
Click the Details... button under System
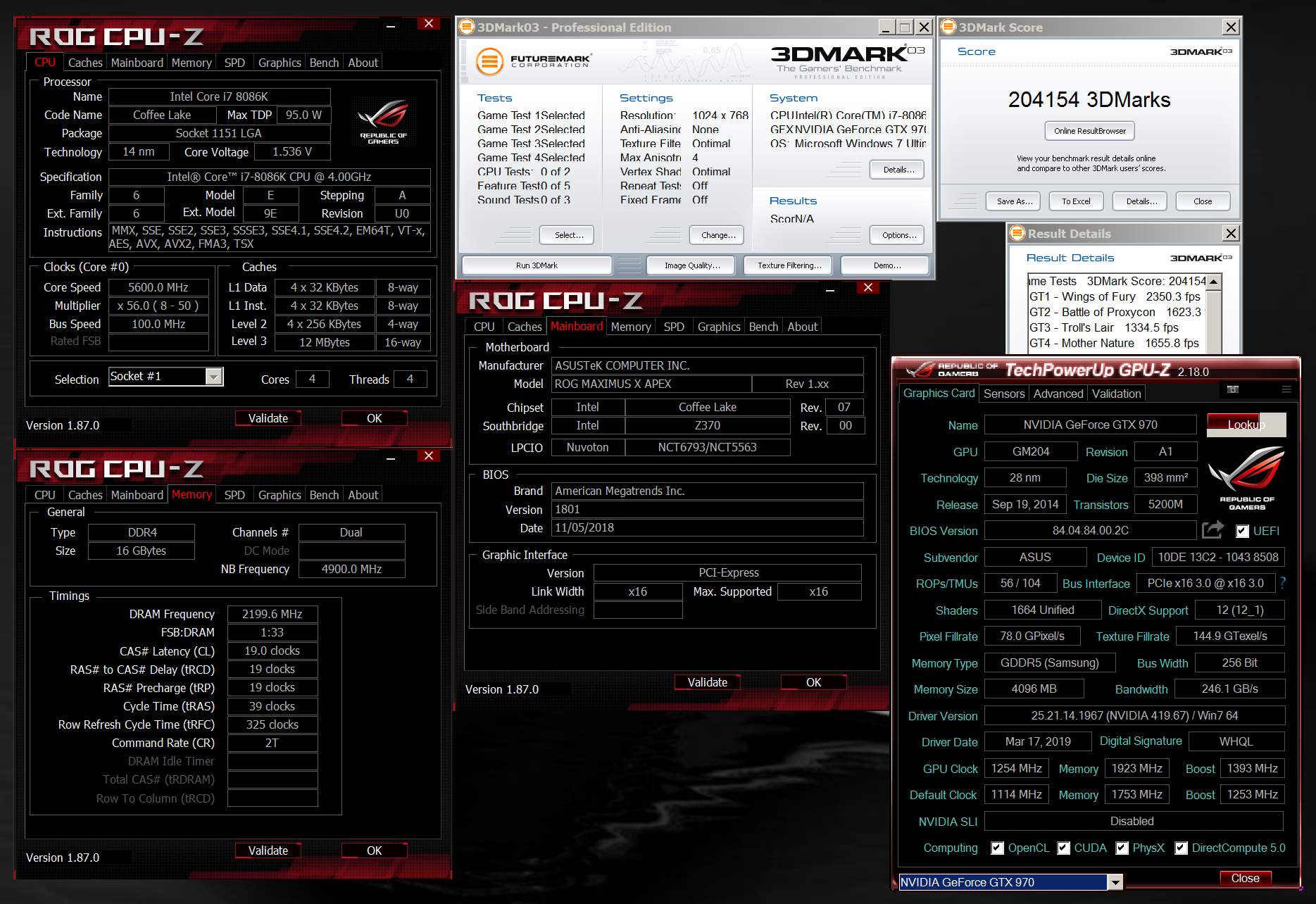[898, 170]
